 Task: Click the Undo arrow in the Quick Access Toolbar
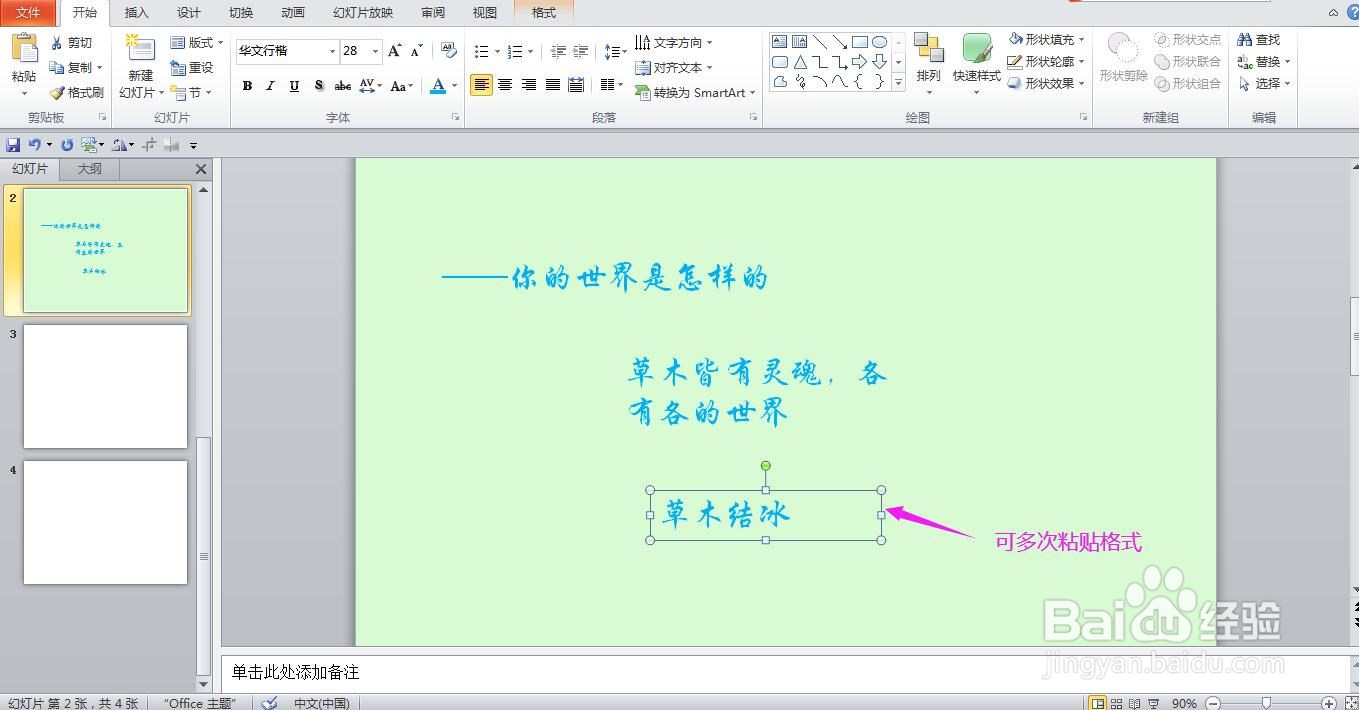33,143
